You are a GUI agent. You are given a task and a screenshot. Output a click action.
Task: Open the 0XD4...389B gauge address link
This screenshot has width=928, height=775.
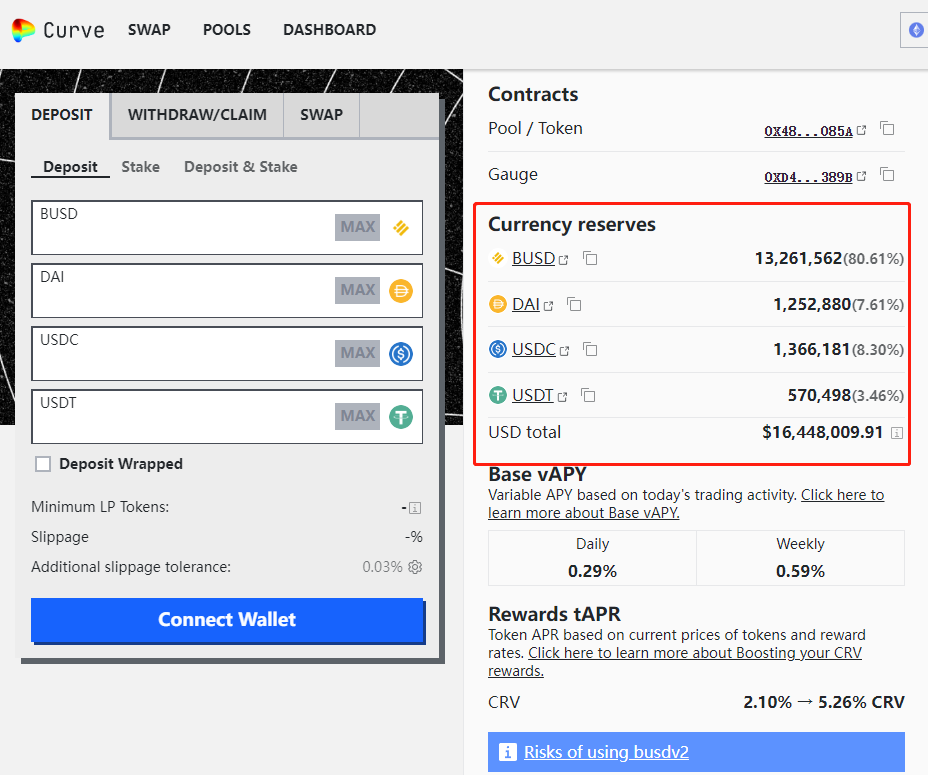point(808,177)
